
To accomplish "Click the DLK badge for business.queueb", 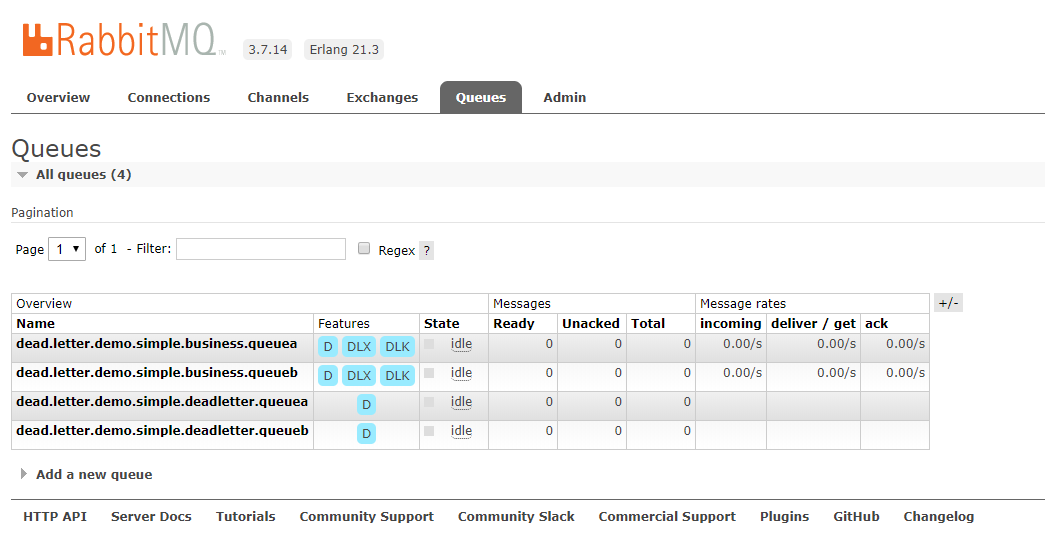I will [397, 376].
